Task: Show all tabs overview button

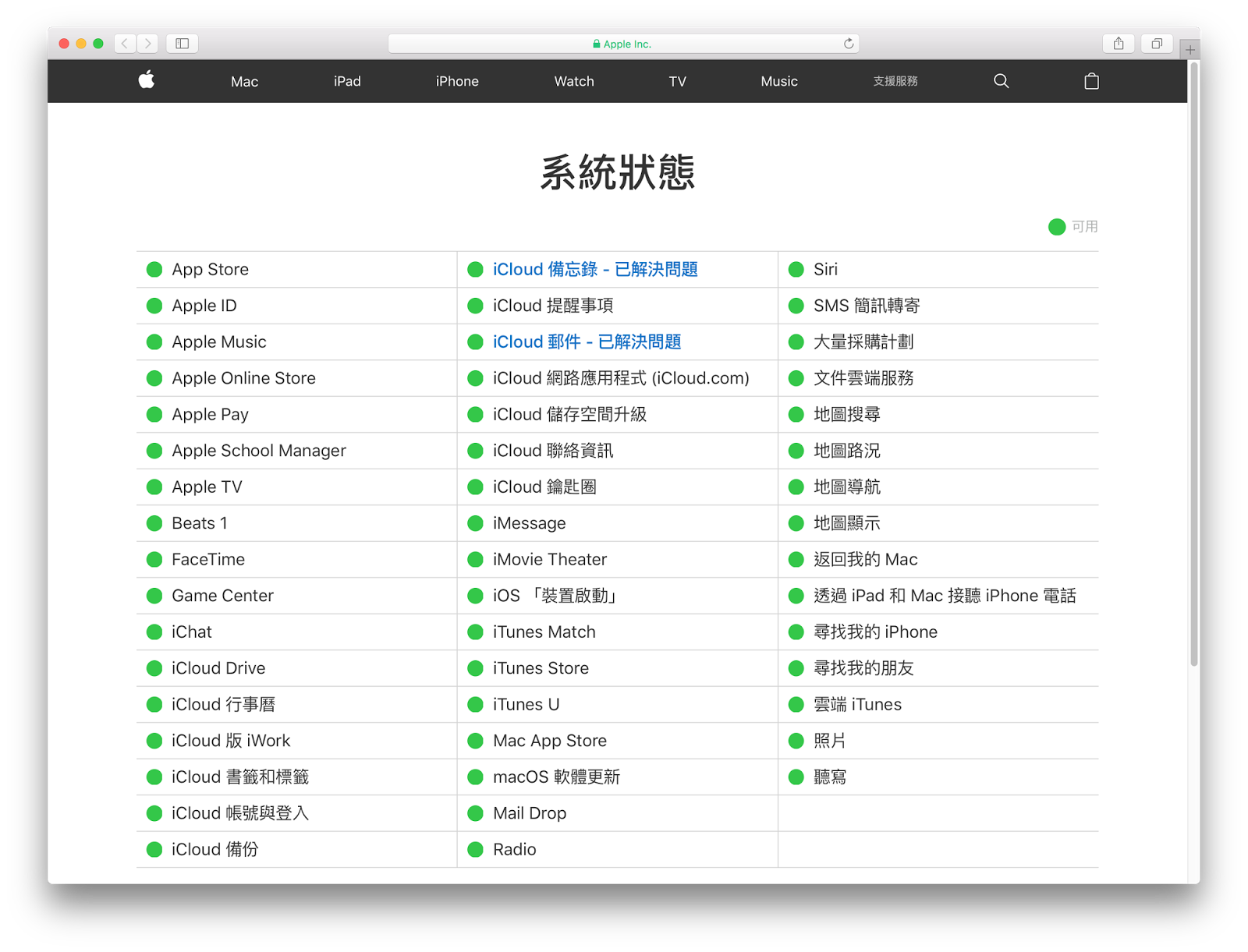Action: pyautogui.click(x=1157, y=44)
